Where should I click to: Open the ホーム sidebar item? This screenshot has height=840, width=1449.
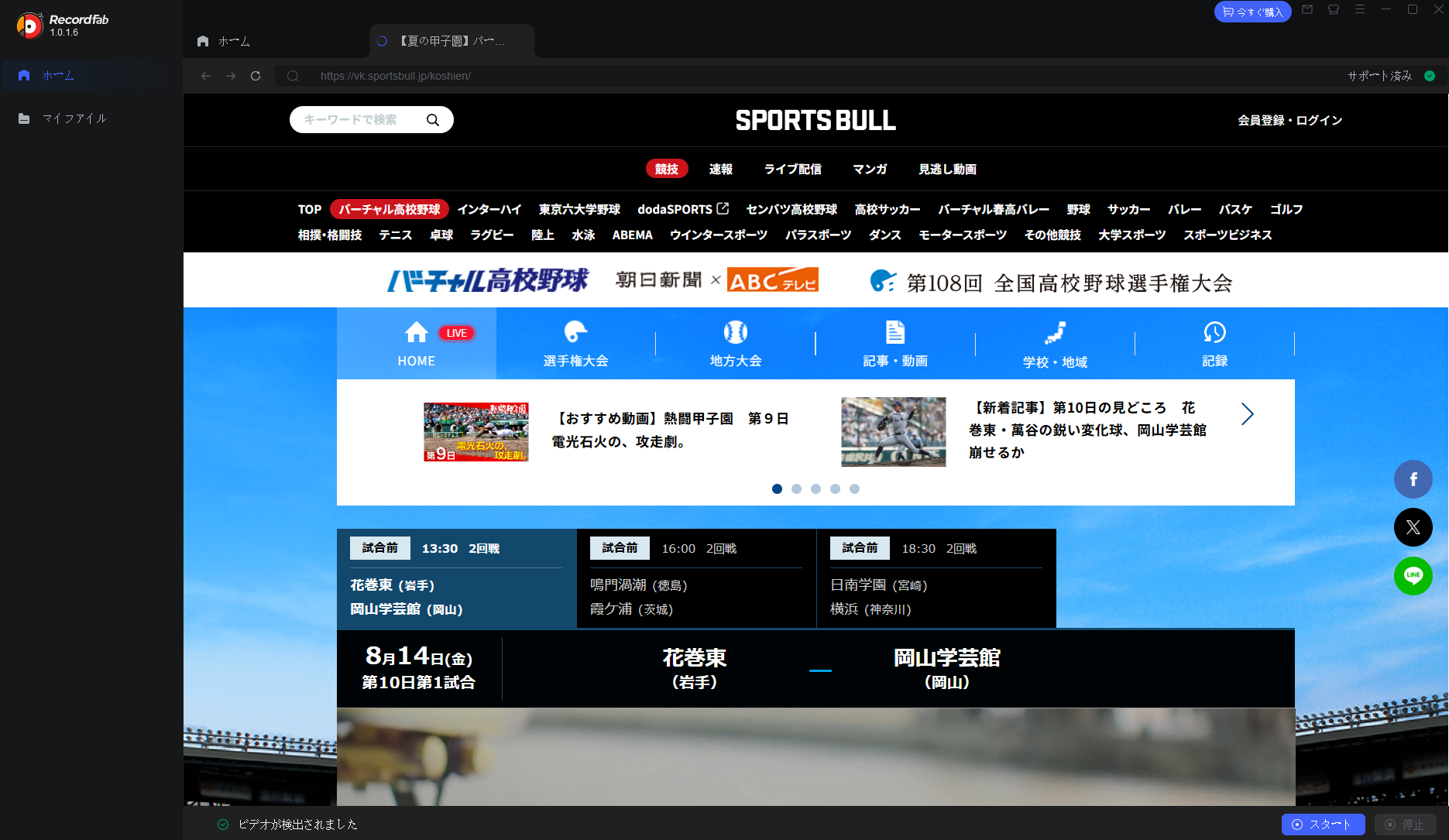pos(91,75)
